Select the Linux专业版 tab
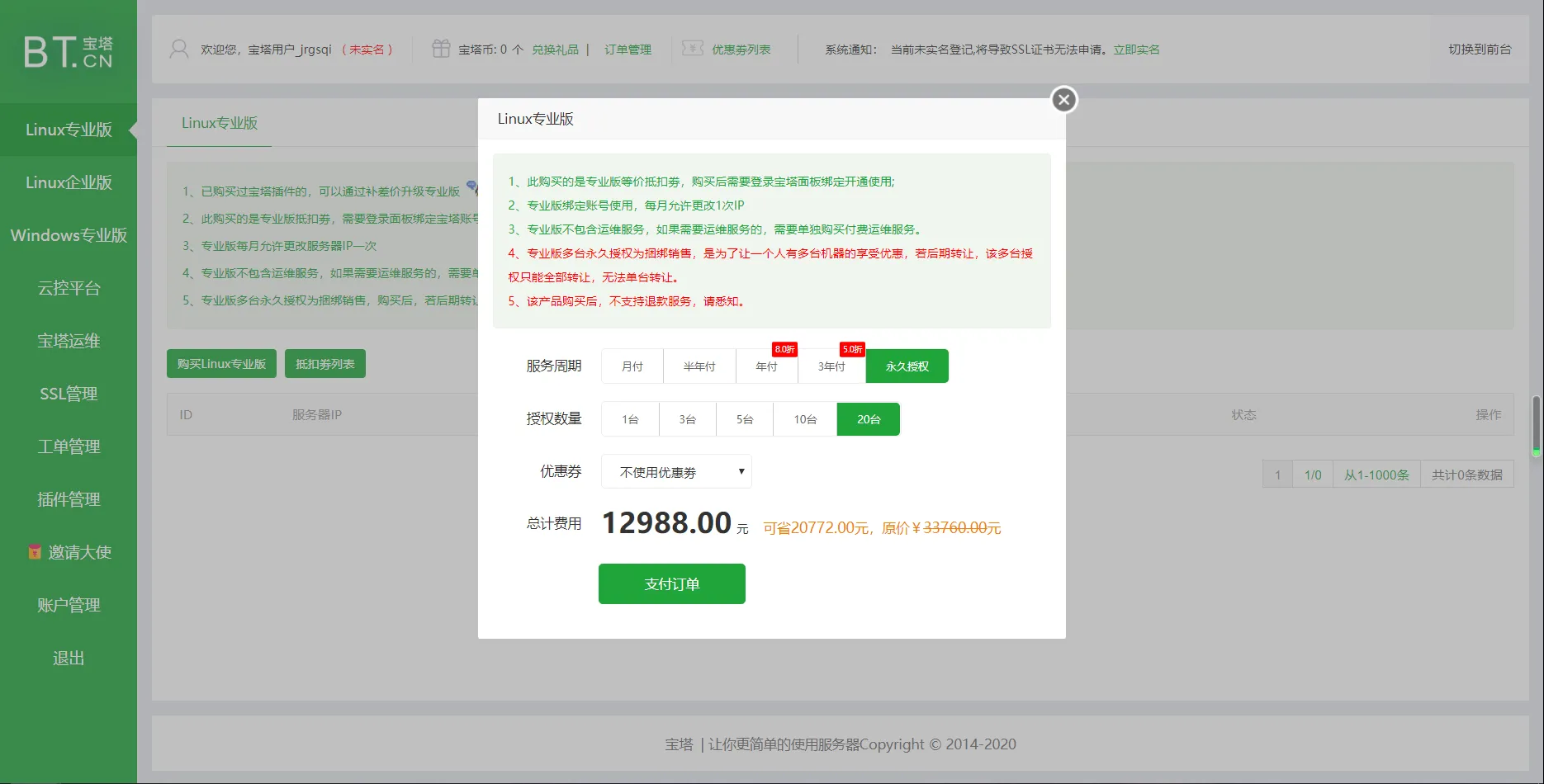1544x784 pixels. point(218,122)
